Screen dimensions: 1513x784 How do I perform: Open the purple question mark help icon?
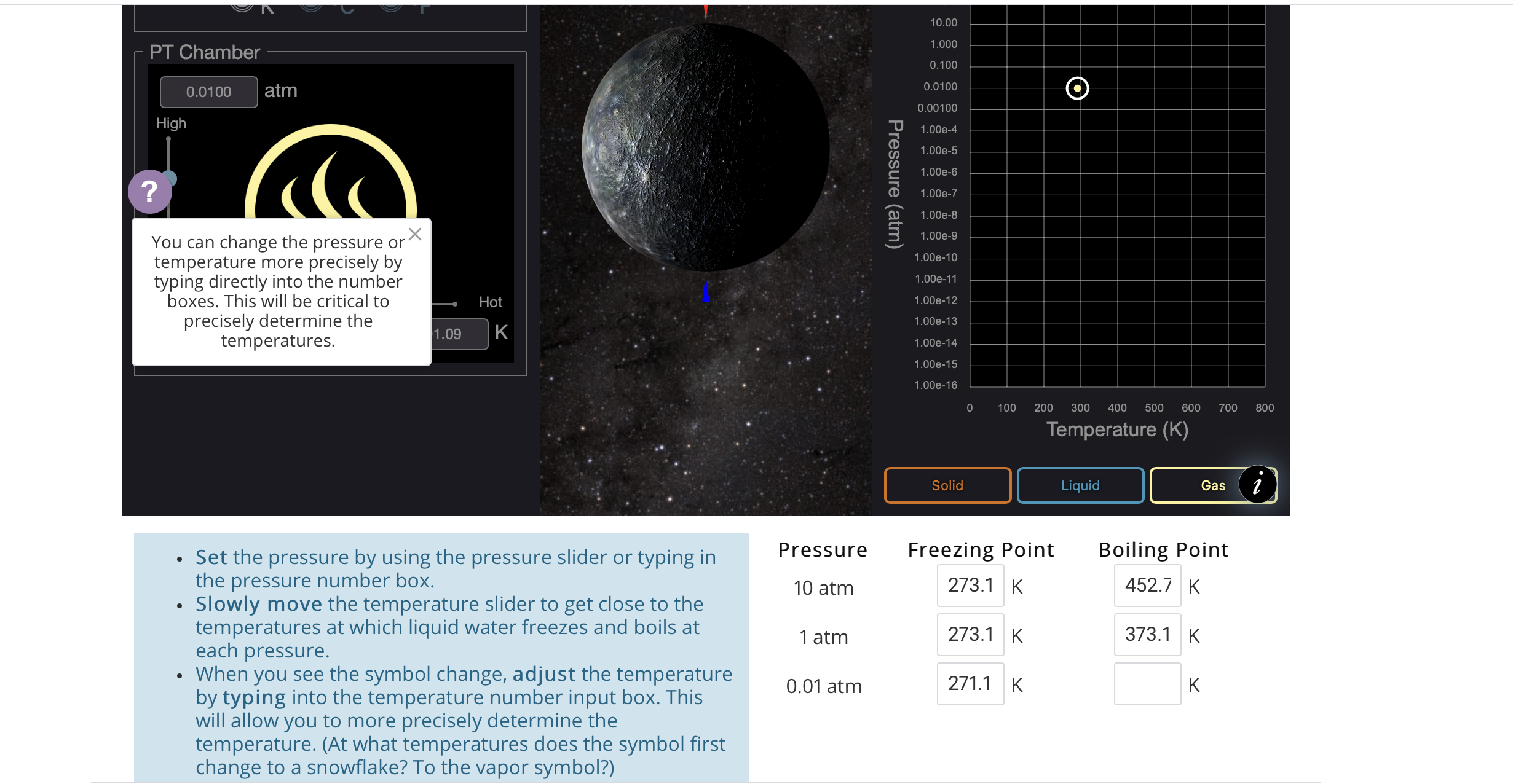tap(149, 192)
